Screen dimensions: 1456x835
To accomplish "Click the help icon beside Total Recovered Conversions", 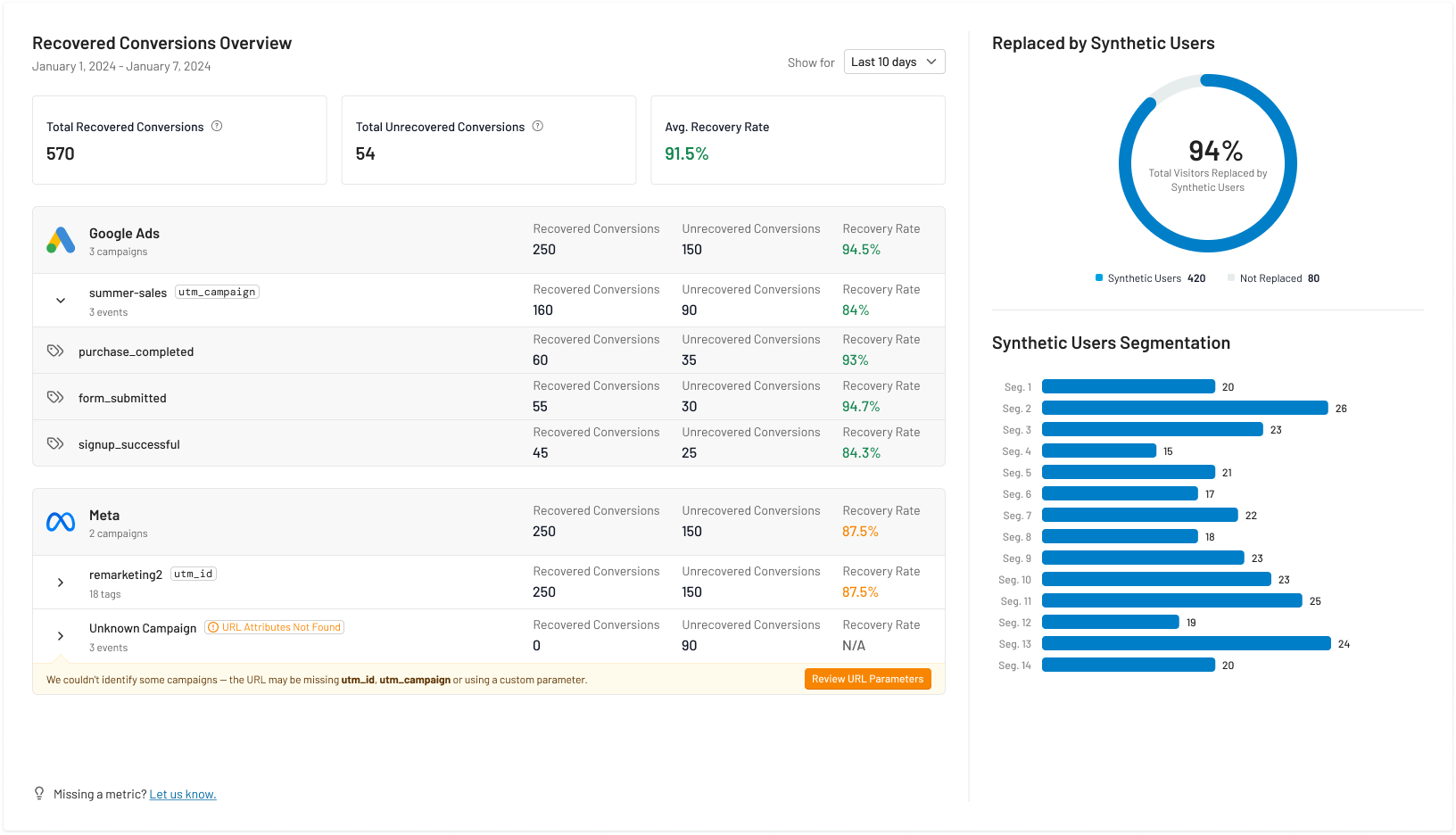I will [x=217, y=127].
